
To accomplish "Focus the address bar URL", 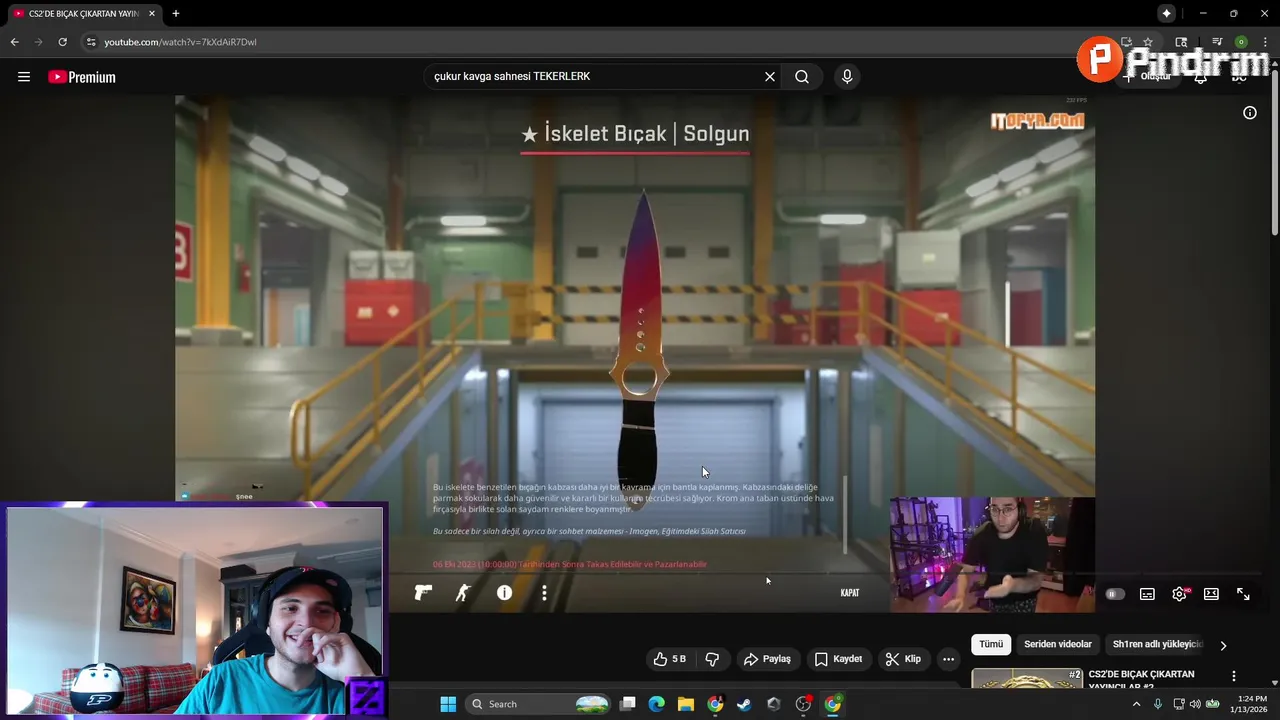I will pyautogui.click(x=181, y=42).
